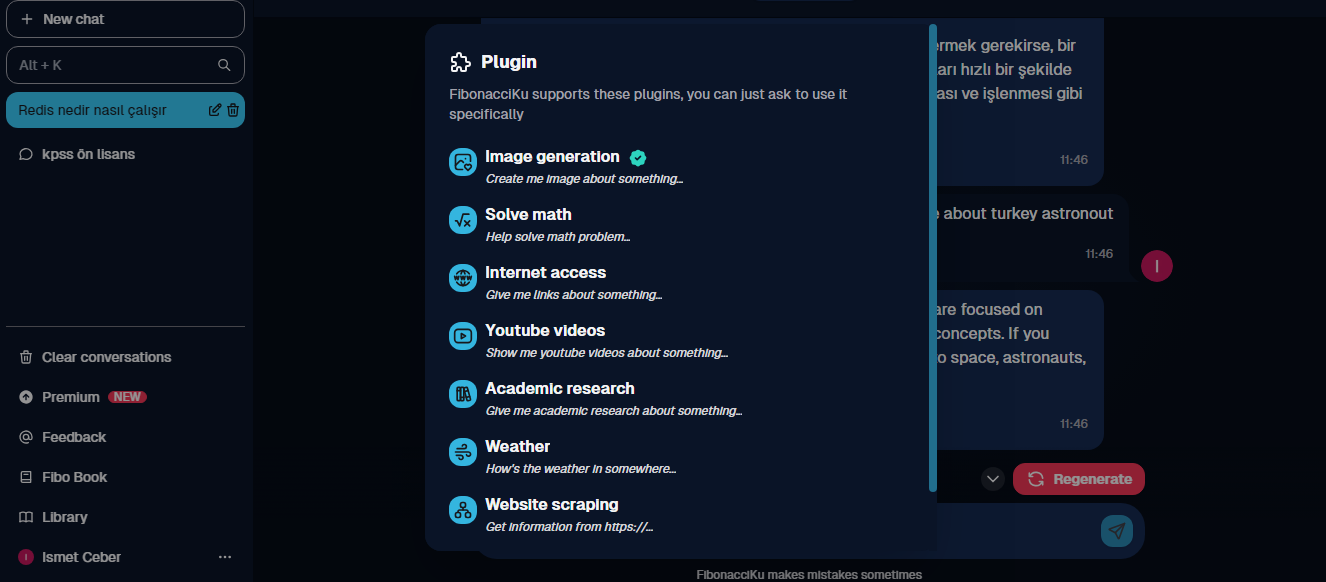Click the send message paper plane icon
This screenshot has height=582, width=1326.
1117,531
